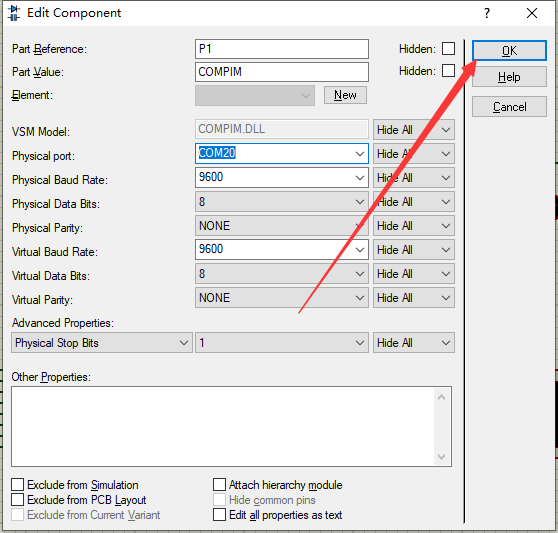
Task: Click the New element button
Action: click(x=345, y=95)
